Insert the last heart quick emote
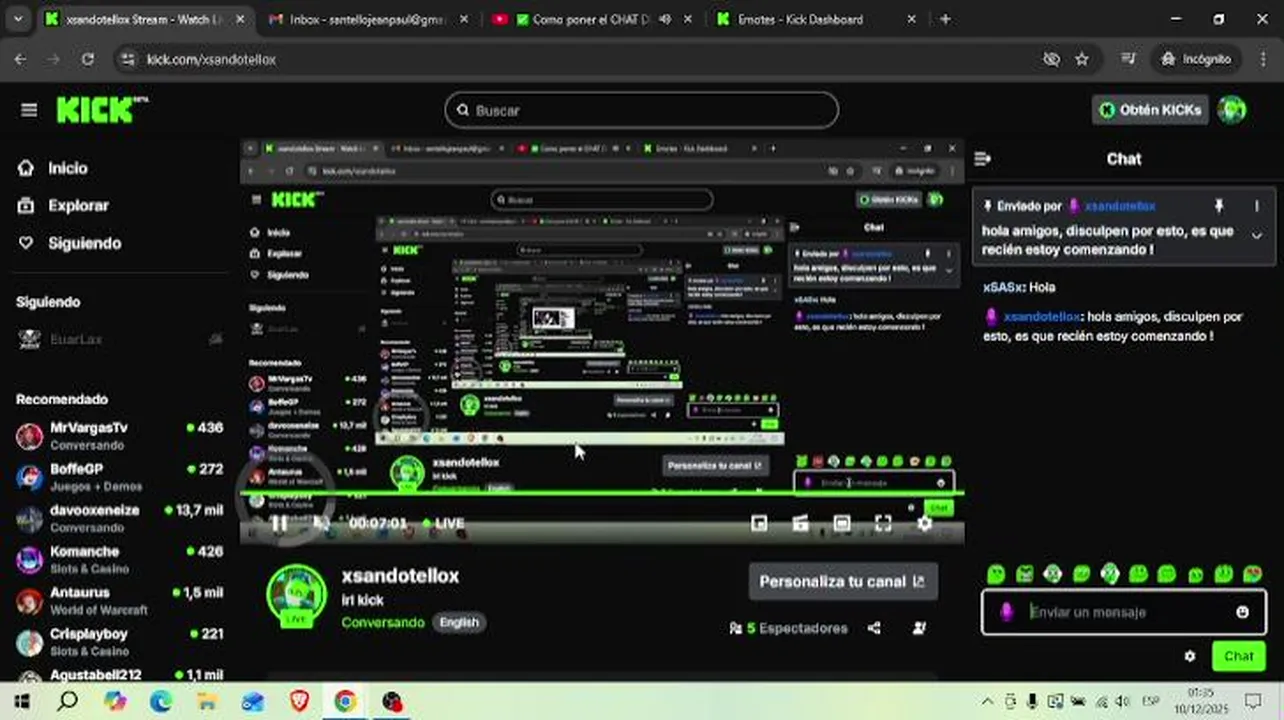 [x=1252, y=574]
